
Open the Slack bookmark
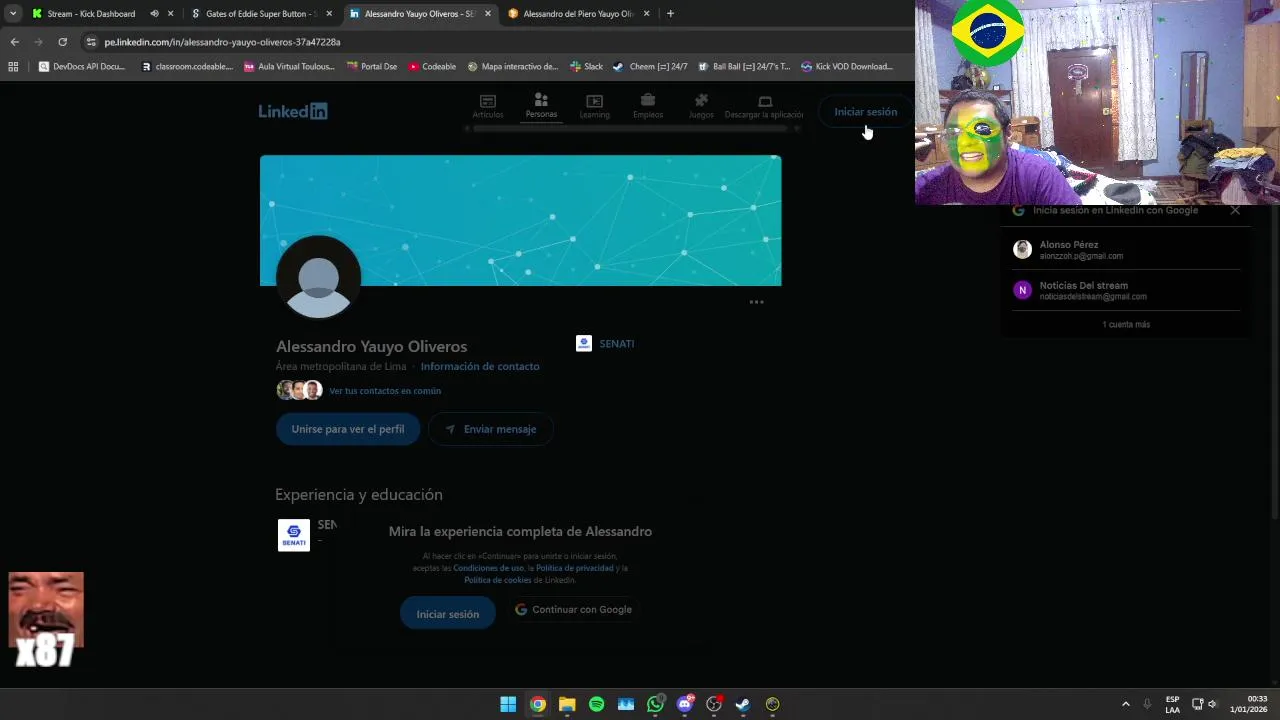[586, 67]
